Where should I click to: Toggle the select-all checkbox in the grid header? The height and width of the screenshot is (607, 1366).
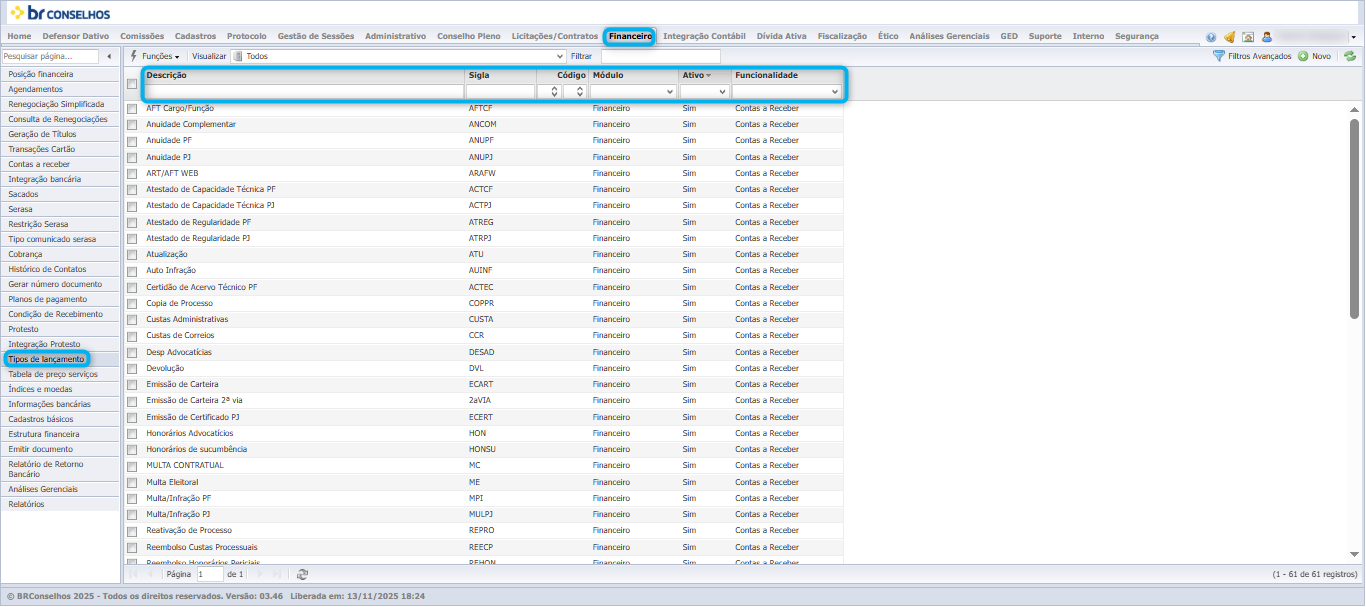[x=132, y=84]
